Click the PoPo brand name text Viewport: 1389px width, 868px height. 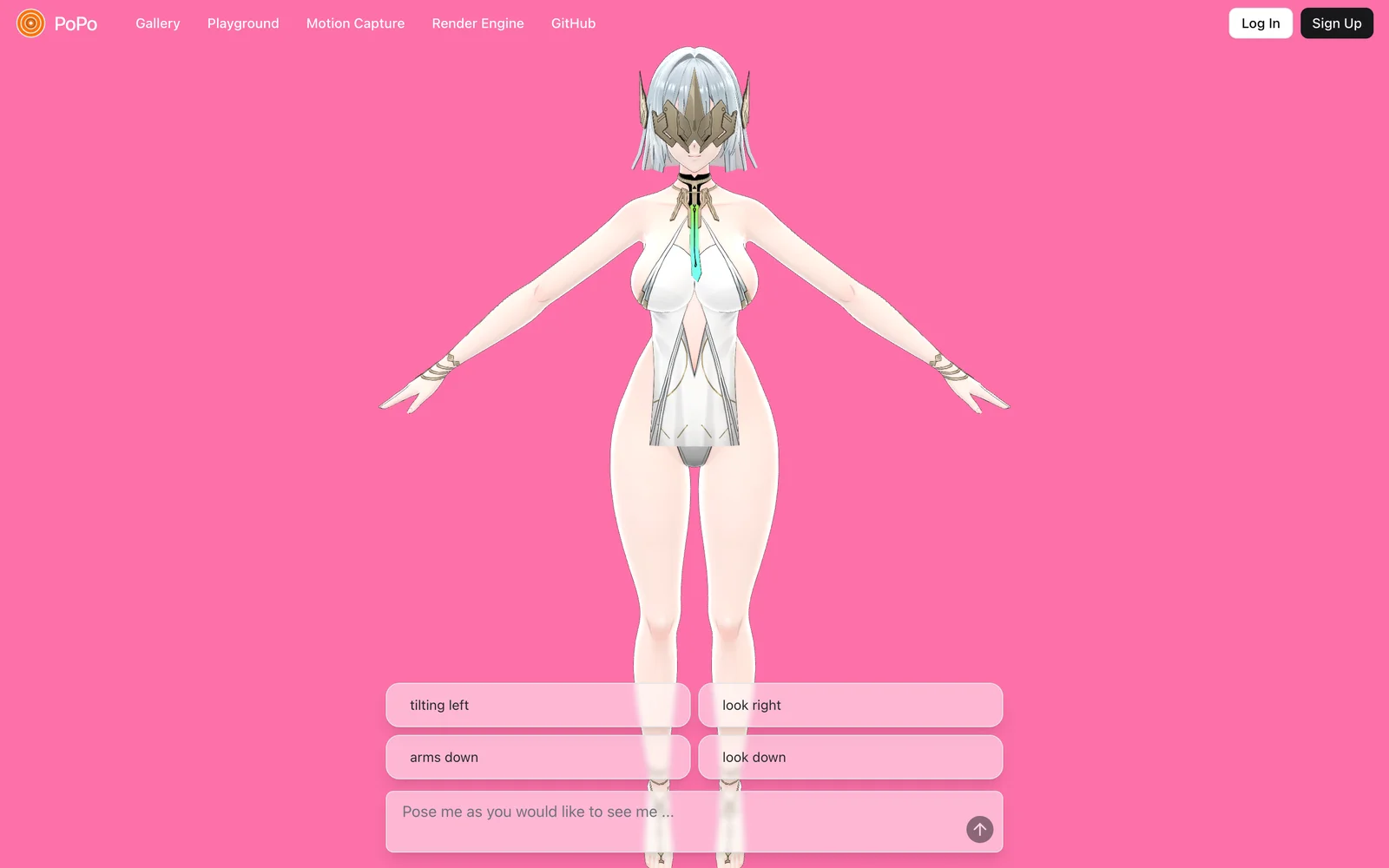coord(76,24)
